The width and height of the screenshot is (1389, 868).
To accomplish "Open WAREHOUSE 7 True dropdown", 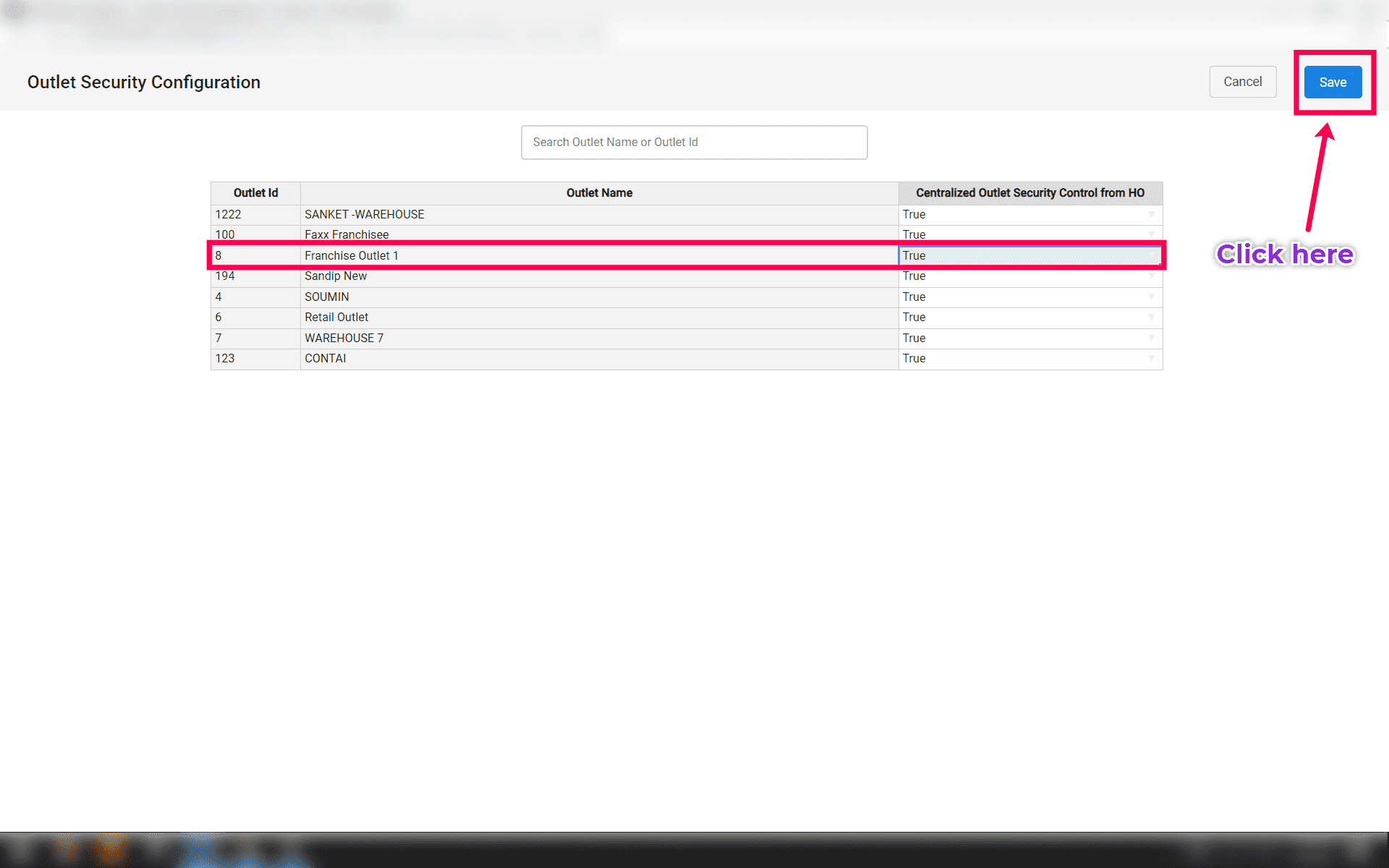I will [x=1151, y=339].
